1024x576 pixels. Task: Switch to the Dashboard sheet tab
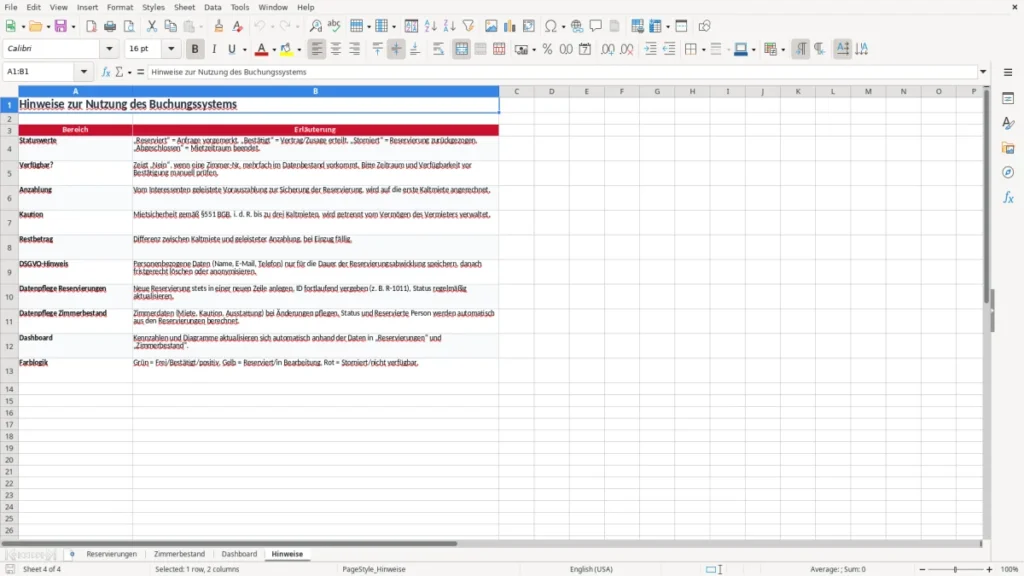(239, 554)
